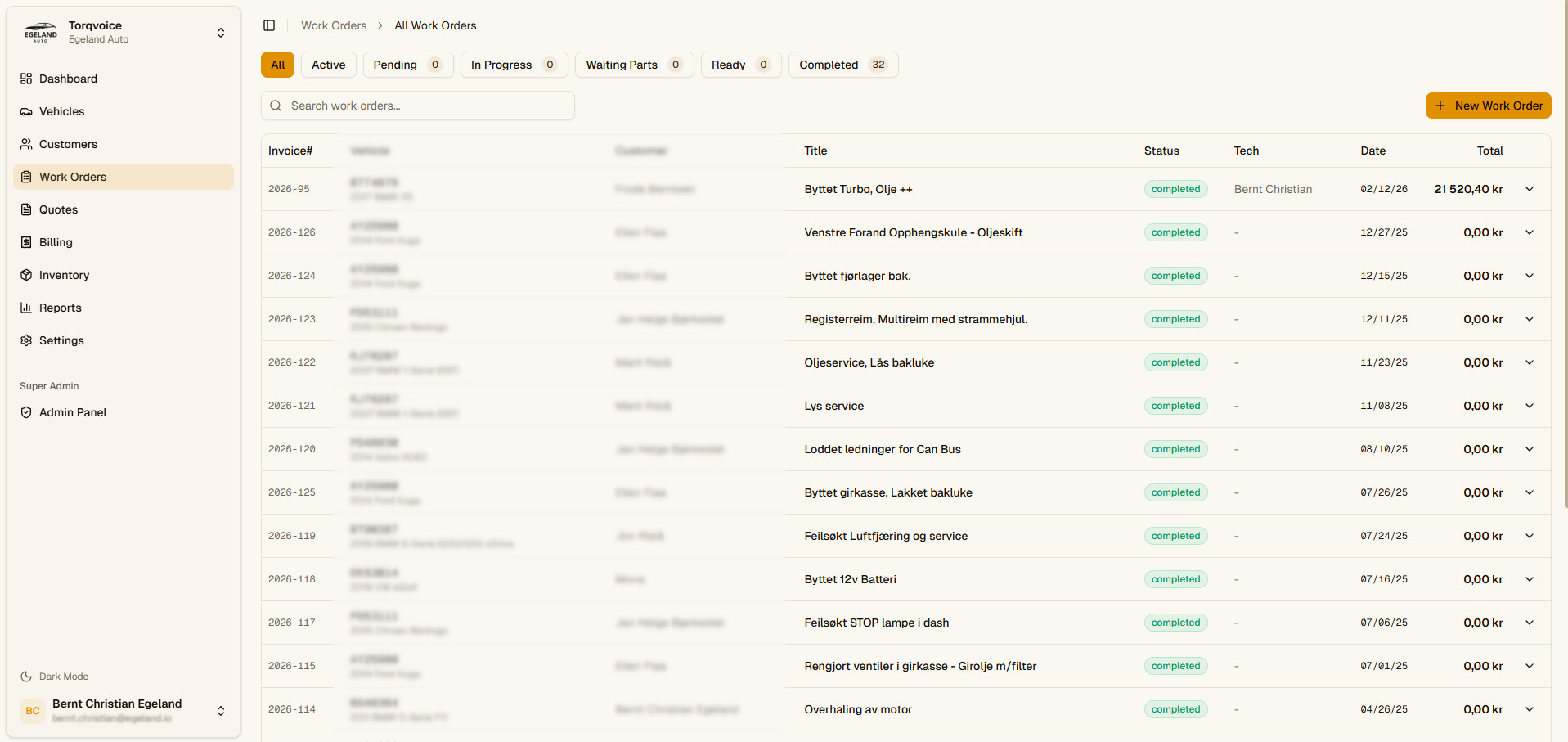This screenshot has height=742, width=1568.
Task: Expand details for invoice 2026-95
Action: coord(1529,189)
